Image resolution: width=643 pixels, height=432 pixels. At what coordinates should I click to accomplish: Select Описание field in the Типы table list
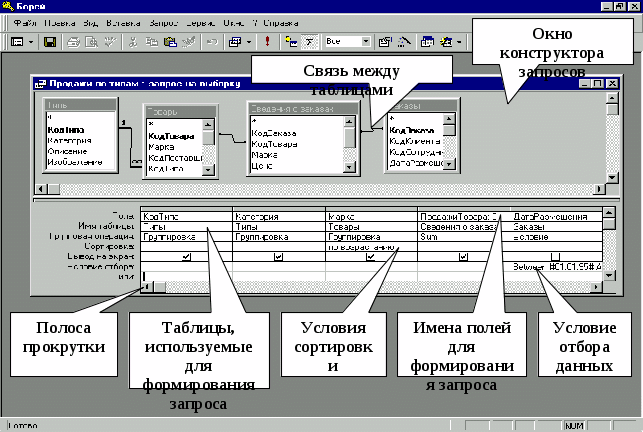tap(67, 151)
